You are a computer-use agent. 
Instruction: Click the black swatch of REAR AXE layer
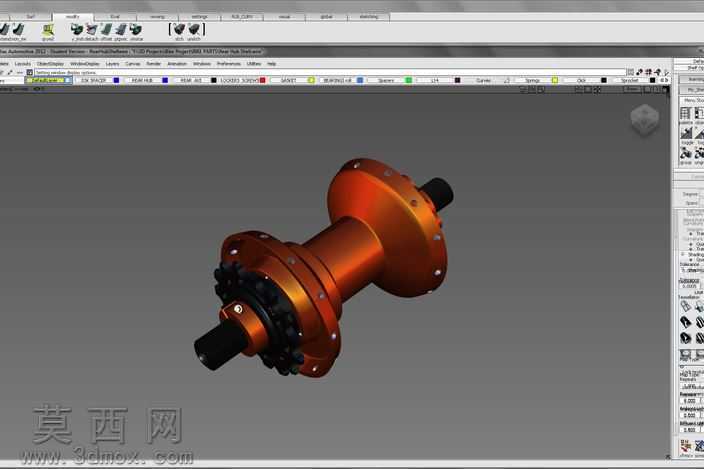click(214, 80)
